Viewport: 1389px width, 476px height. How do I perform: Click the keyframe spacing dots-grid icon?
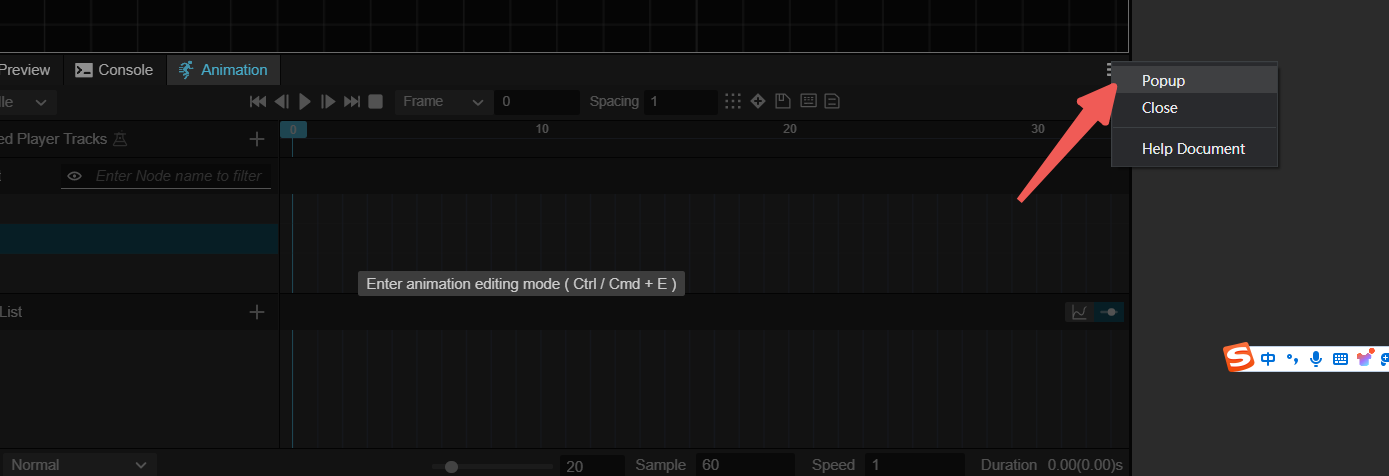[x=733, y=101]
